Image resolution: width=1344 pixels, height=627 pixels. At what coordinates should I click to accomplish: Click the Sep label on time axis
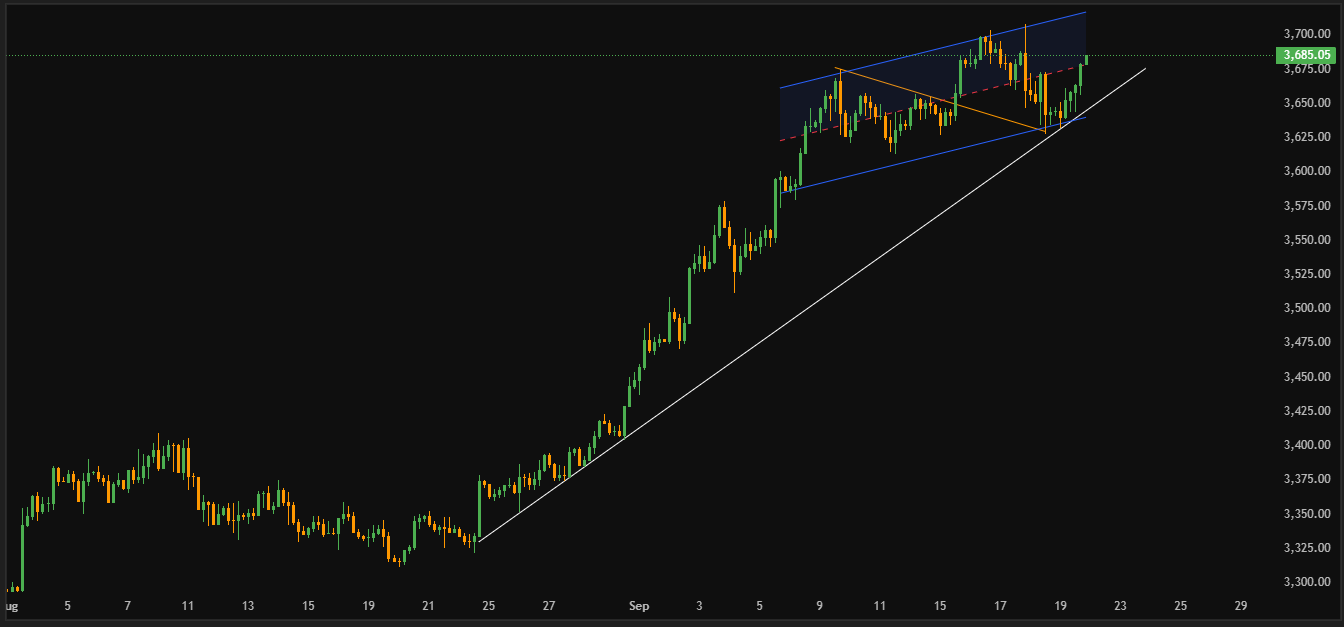639,606
